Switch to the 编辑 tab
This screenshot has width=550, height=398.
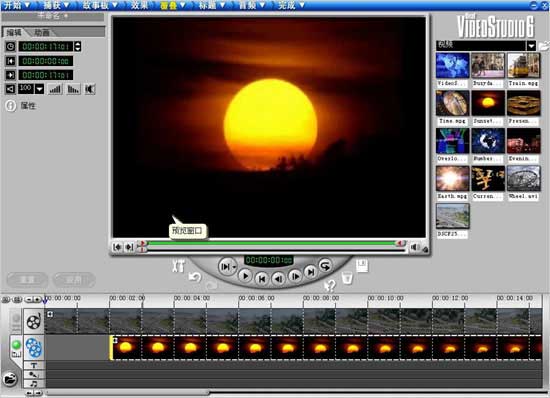(x=14, y=33)
